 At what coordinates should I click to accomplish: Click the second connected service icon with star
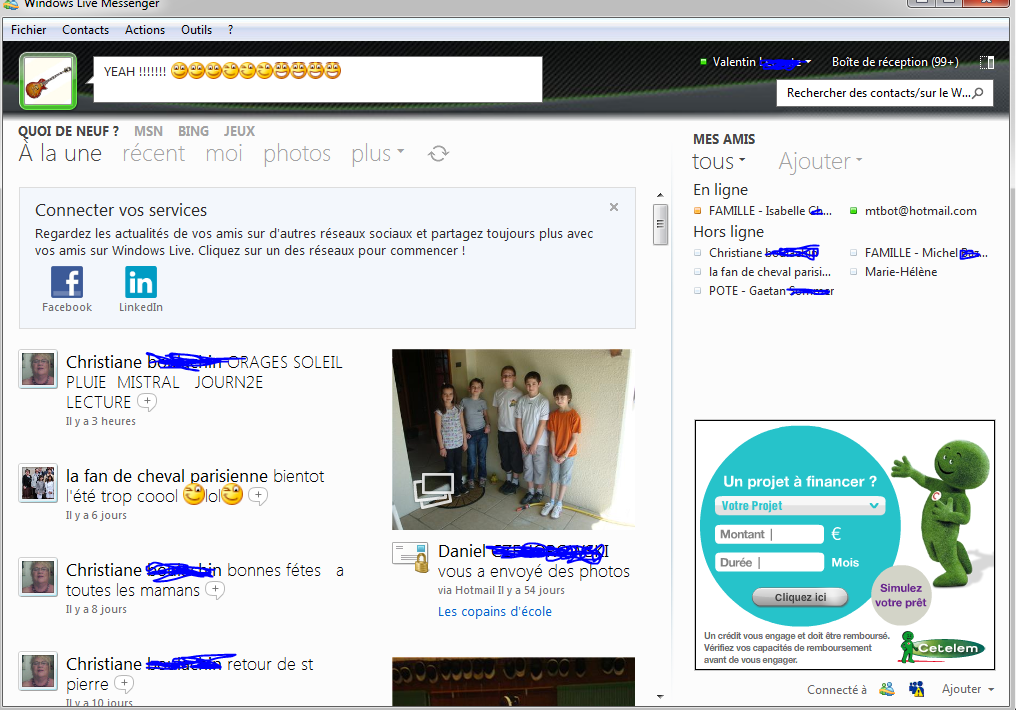(x=916, y=689)
